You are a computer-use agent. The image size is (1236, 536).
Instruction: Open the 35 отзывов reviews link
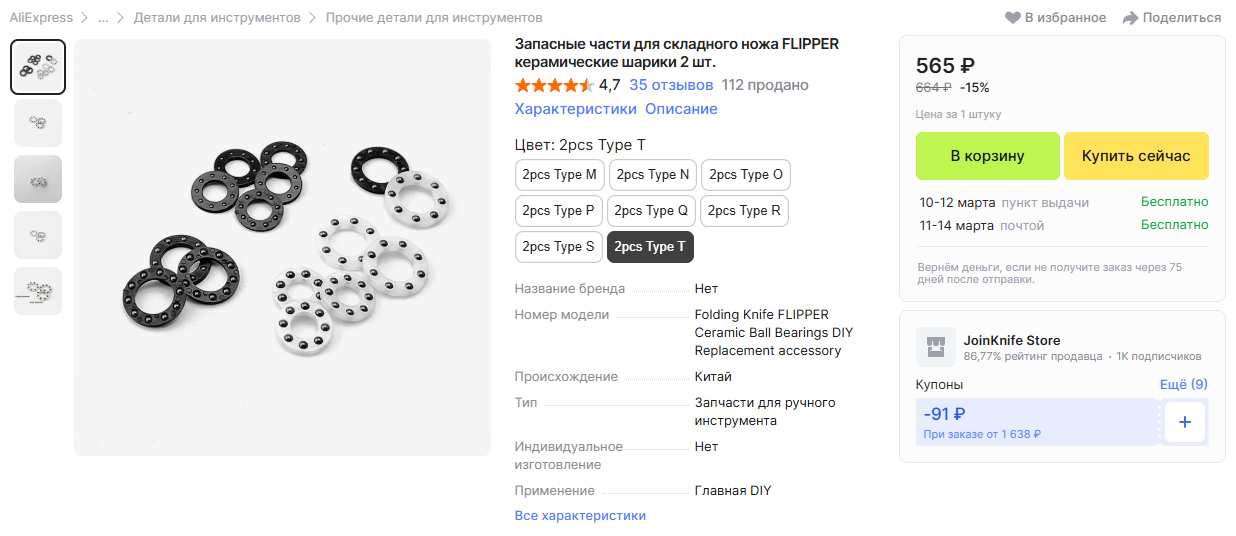tap(671, 85)
